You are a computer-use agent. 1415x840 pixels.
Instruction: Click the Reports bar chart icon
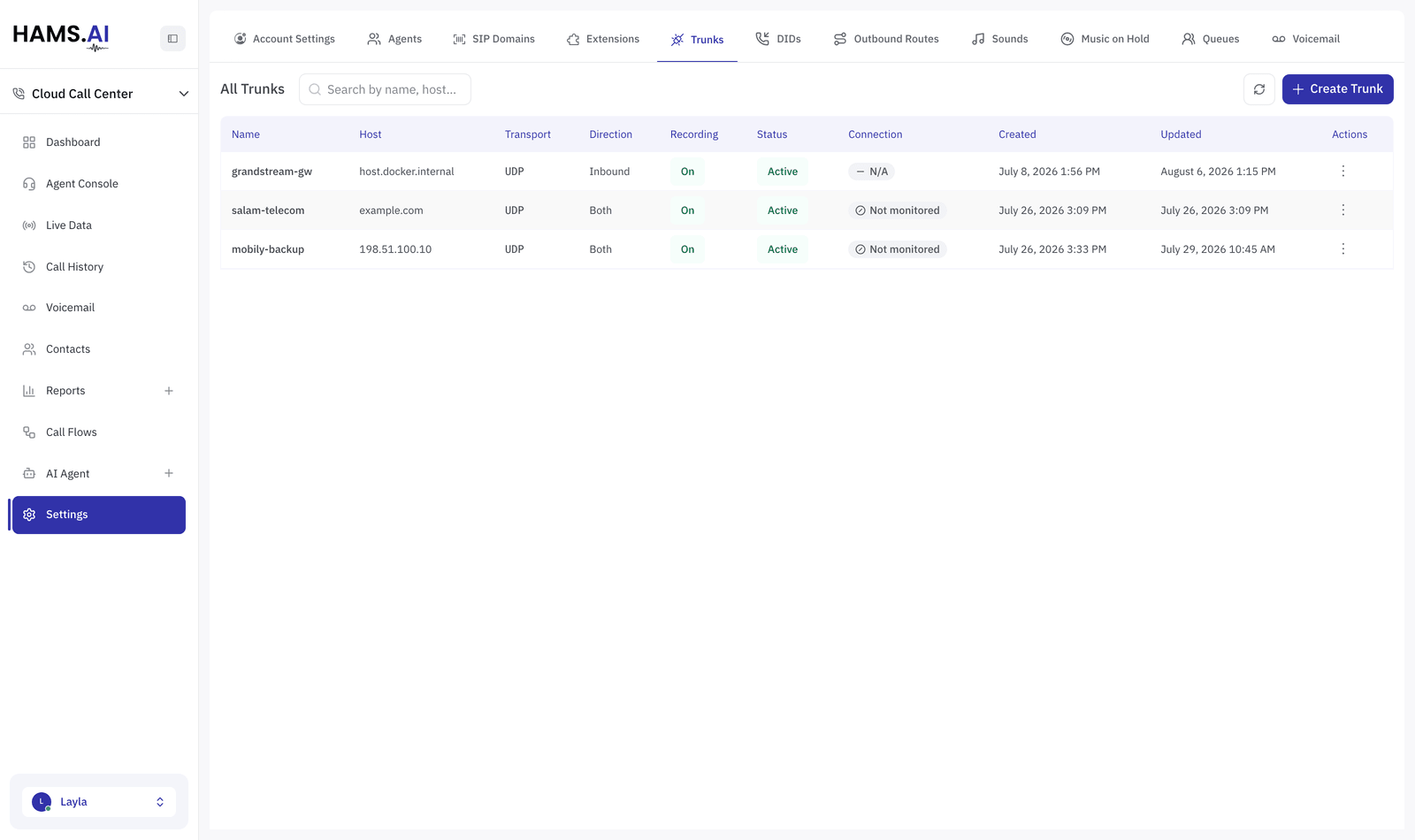29,391
